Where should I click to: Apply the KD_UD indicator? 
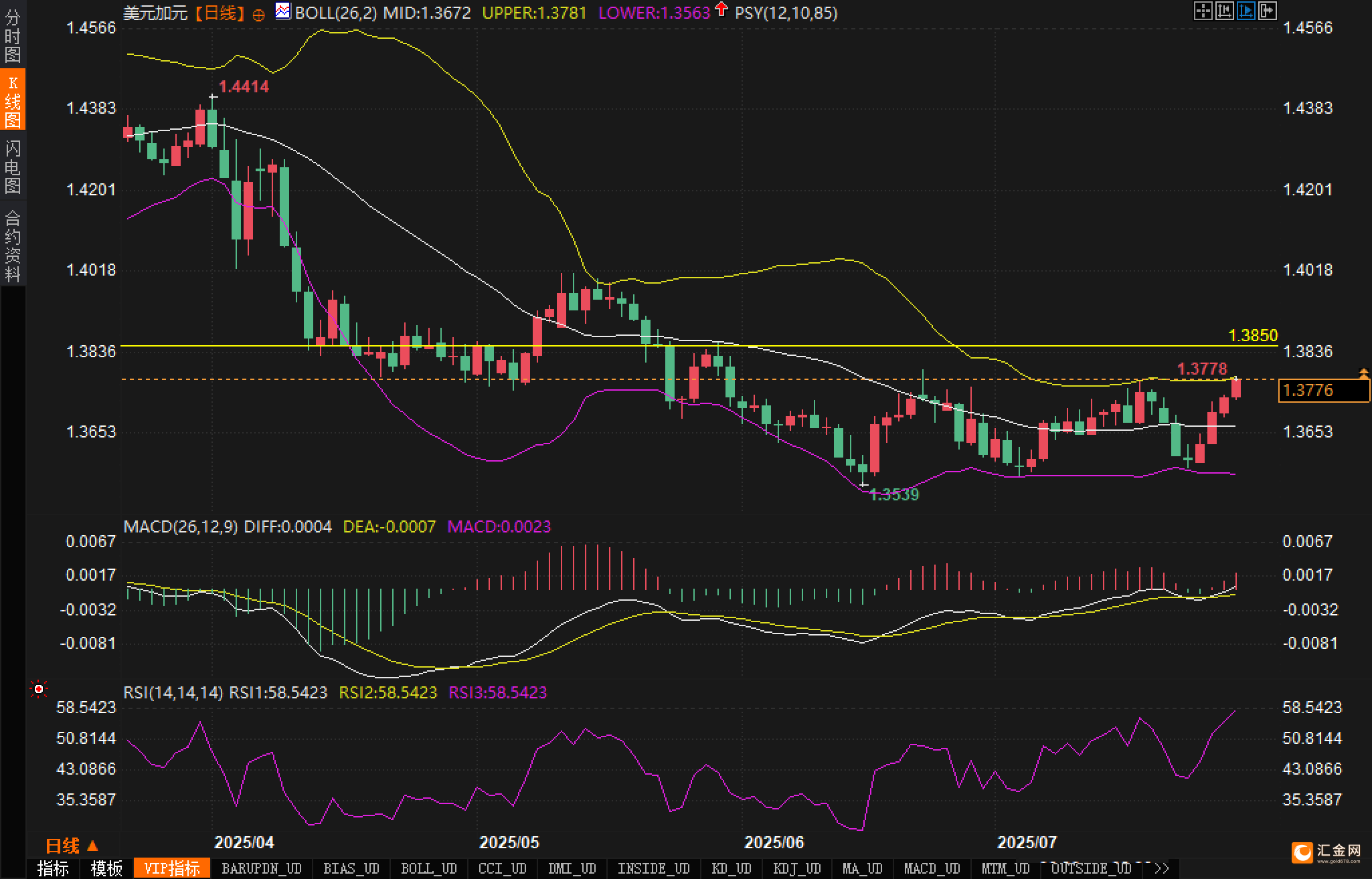pos(732,868)
